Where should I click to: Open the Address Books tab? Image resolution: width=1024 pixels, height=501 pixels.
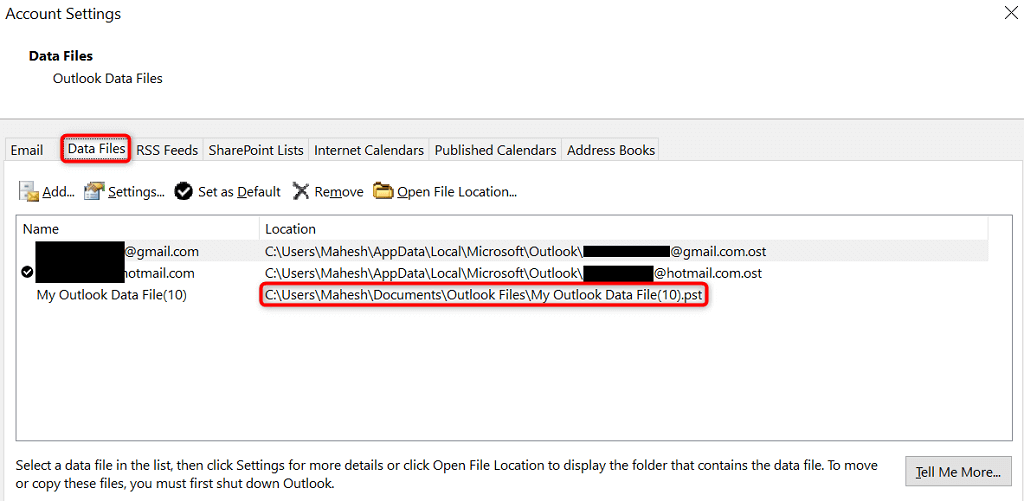tap(611, 150)
